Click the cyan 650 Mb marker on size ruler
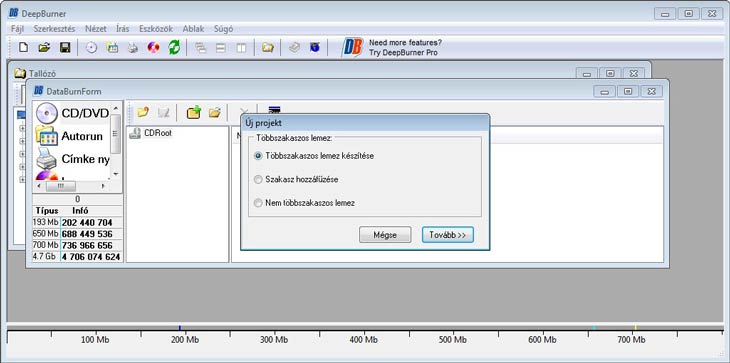Screen dimensions: 730x363 pyautogui.click(x=594, y=328)
